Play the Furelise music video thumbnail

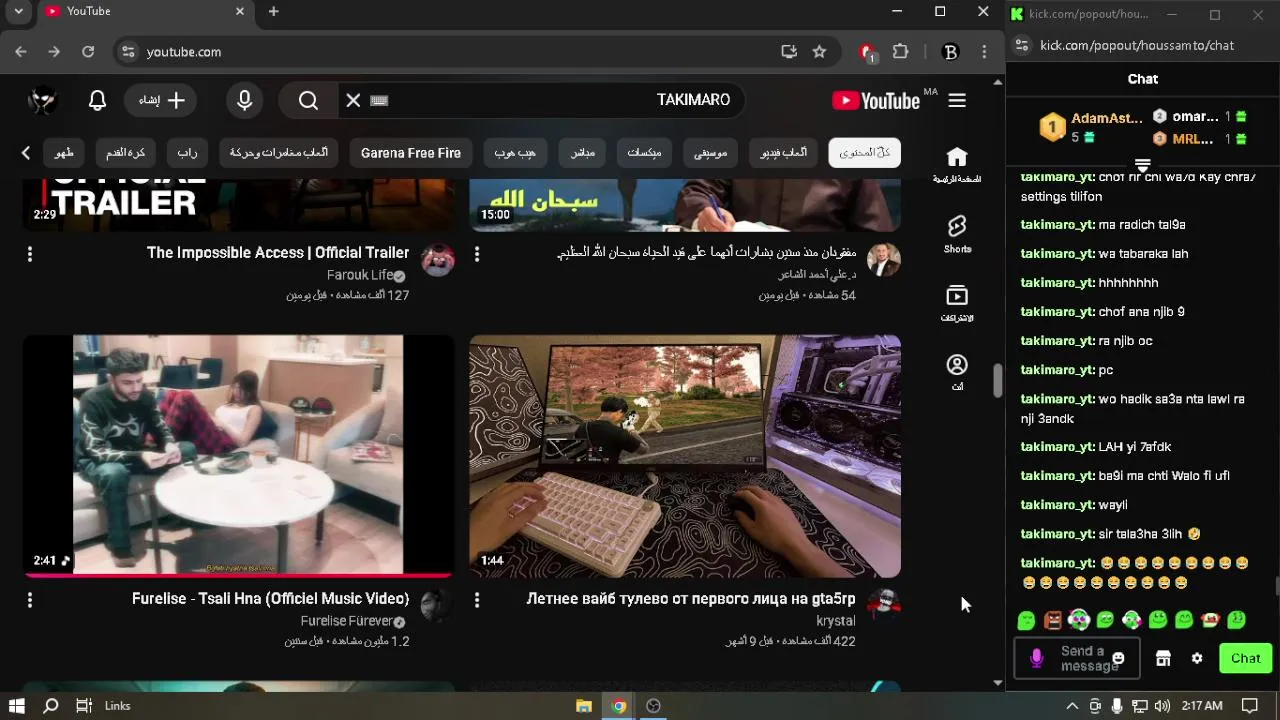coord(238,456)
